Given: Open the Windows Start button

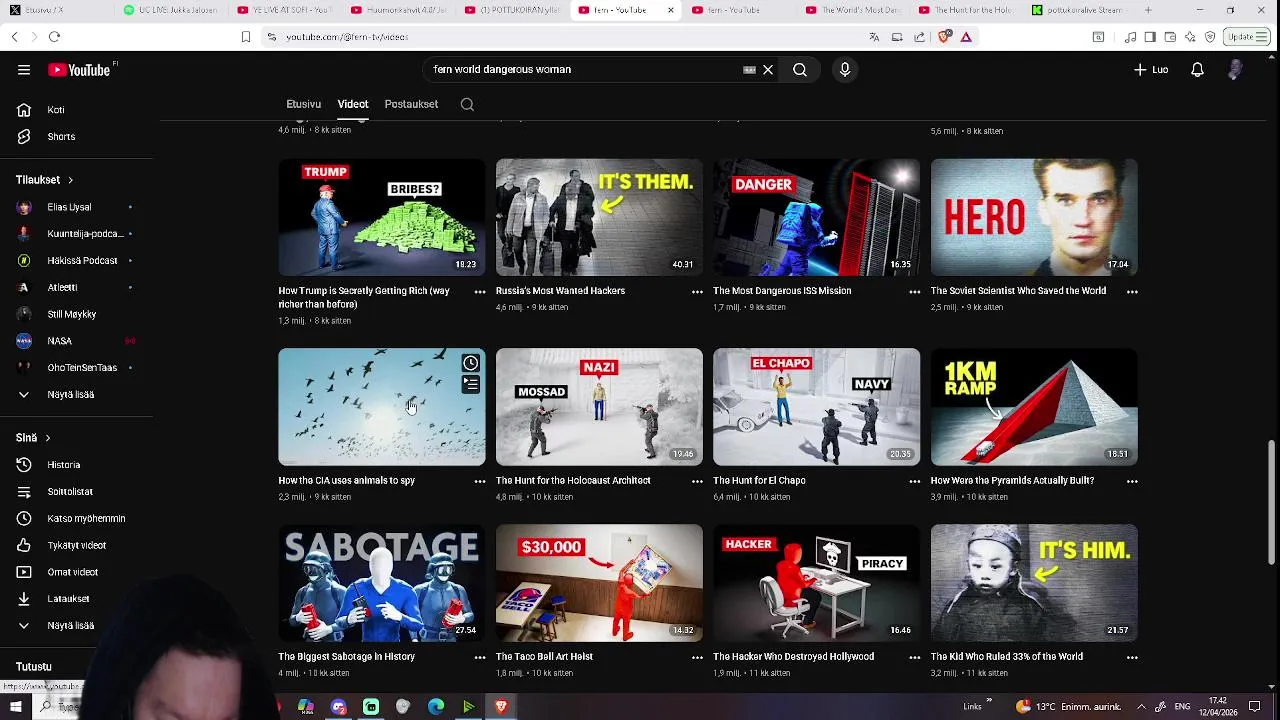Looking at the screenshot, I should (x=15, y=707).
